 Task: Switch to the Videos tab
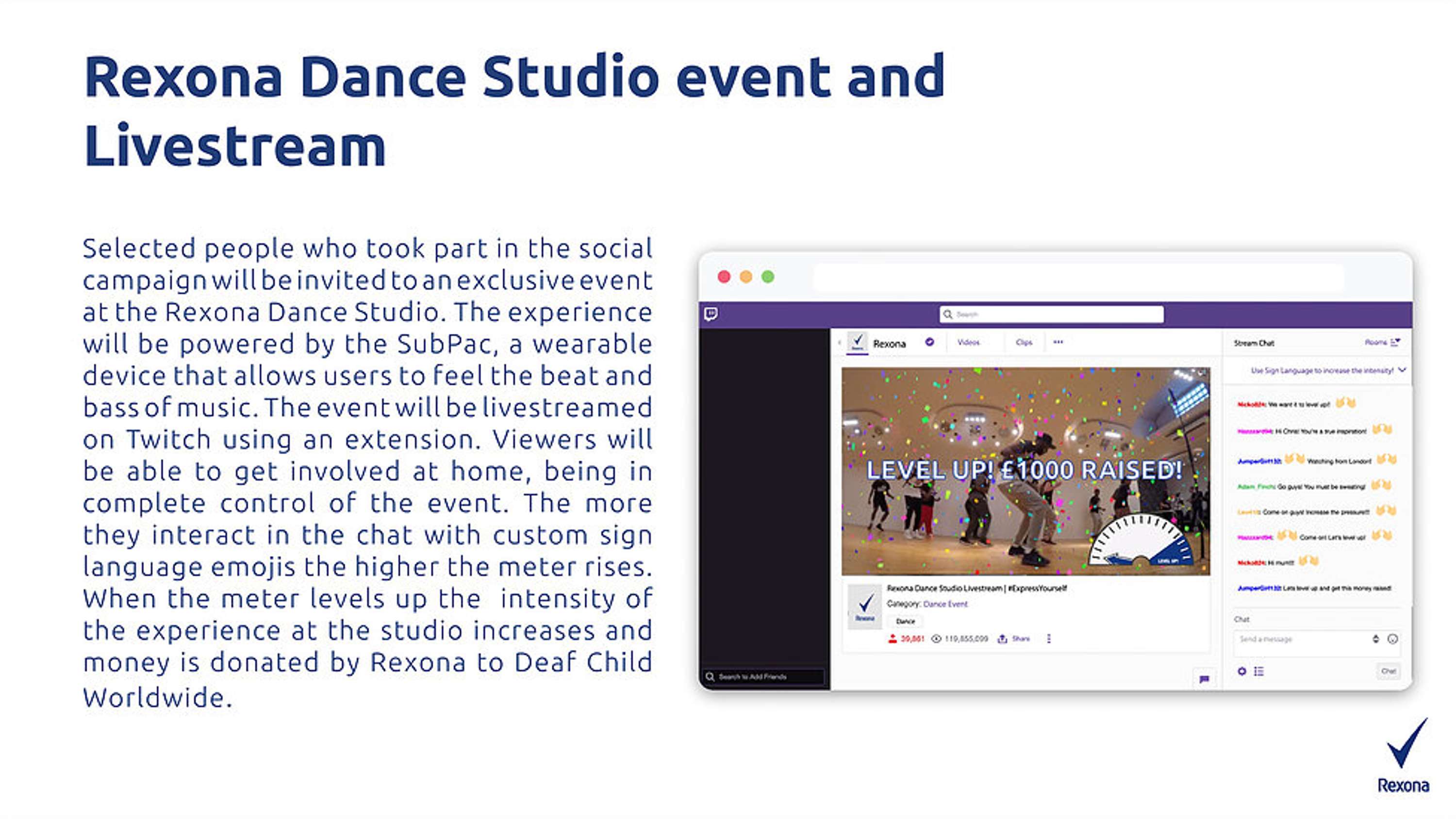(x=968, y=343)
